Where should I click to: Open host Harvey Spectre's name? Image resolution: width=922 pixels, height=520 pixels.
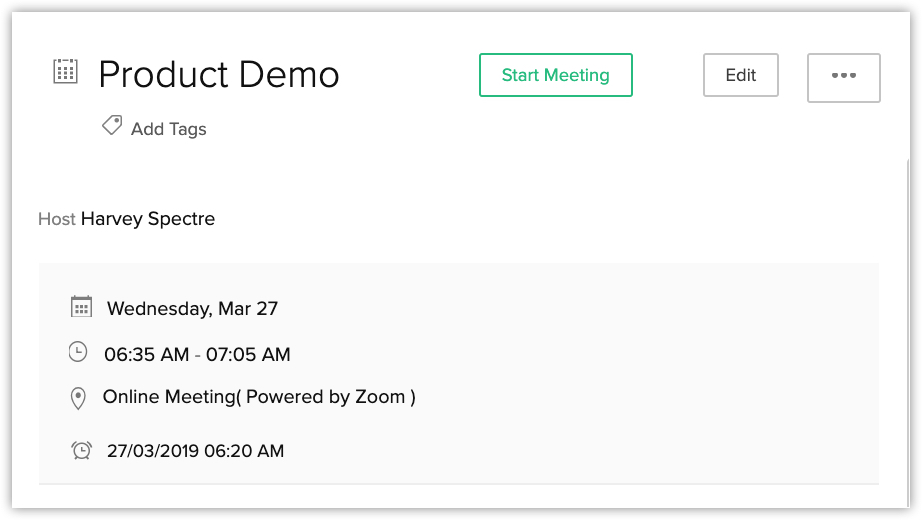click(148, 218)
